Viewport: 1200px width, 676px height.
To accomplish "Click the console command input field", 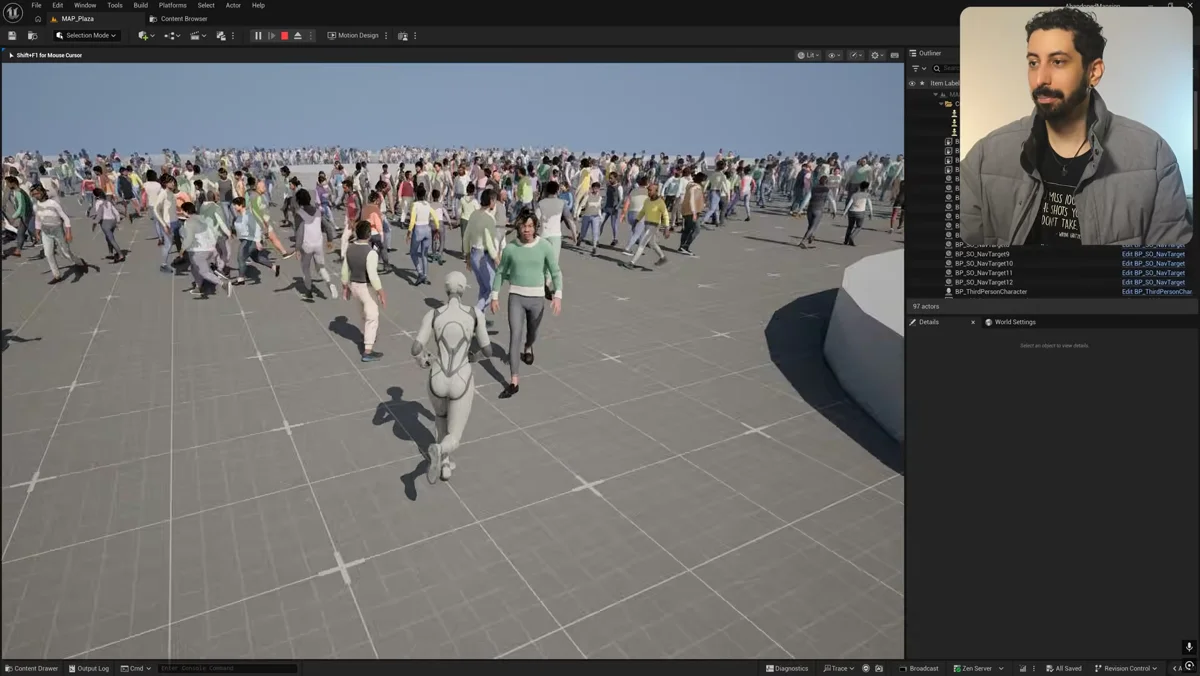I will coord(227,668).
